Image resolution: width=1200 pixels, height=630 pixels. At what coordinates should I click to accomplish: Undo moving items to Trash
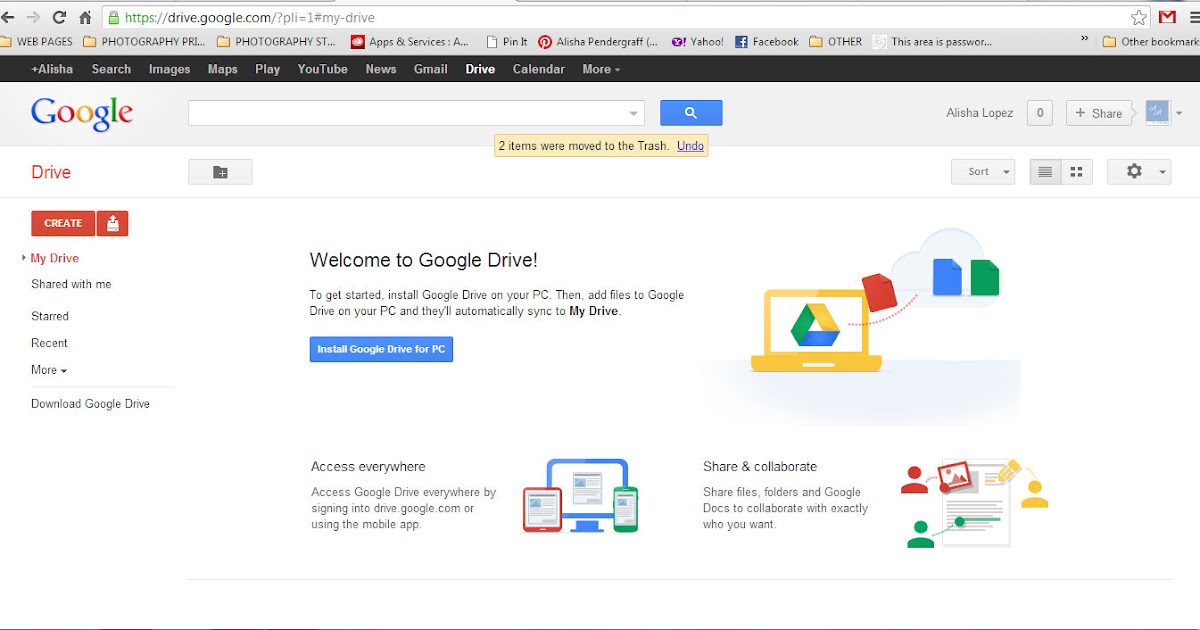[690, 146]
